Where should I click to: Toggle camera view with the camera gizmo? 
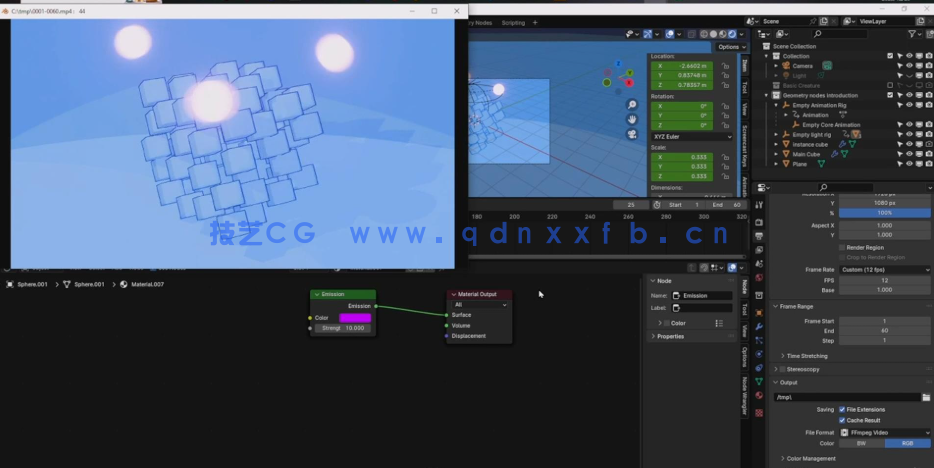click(632, 134)
